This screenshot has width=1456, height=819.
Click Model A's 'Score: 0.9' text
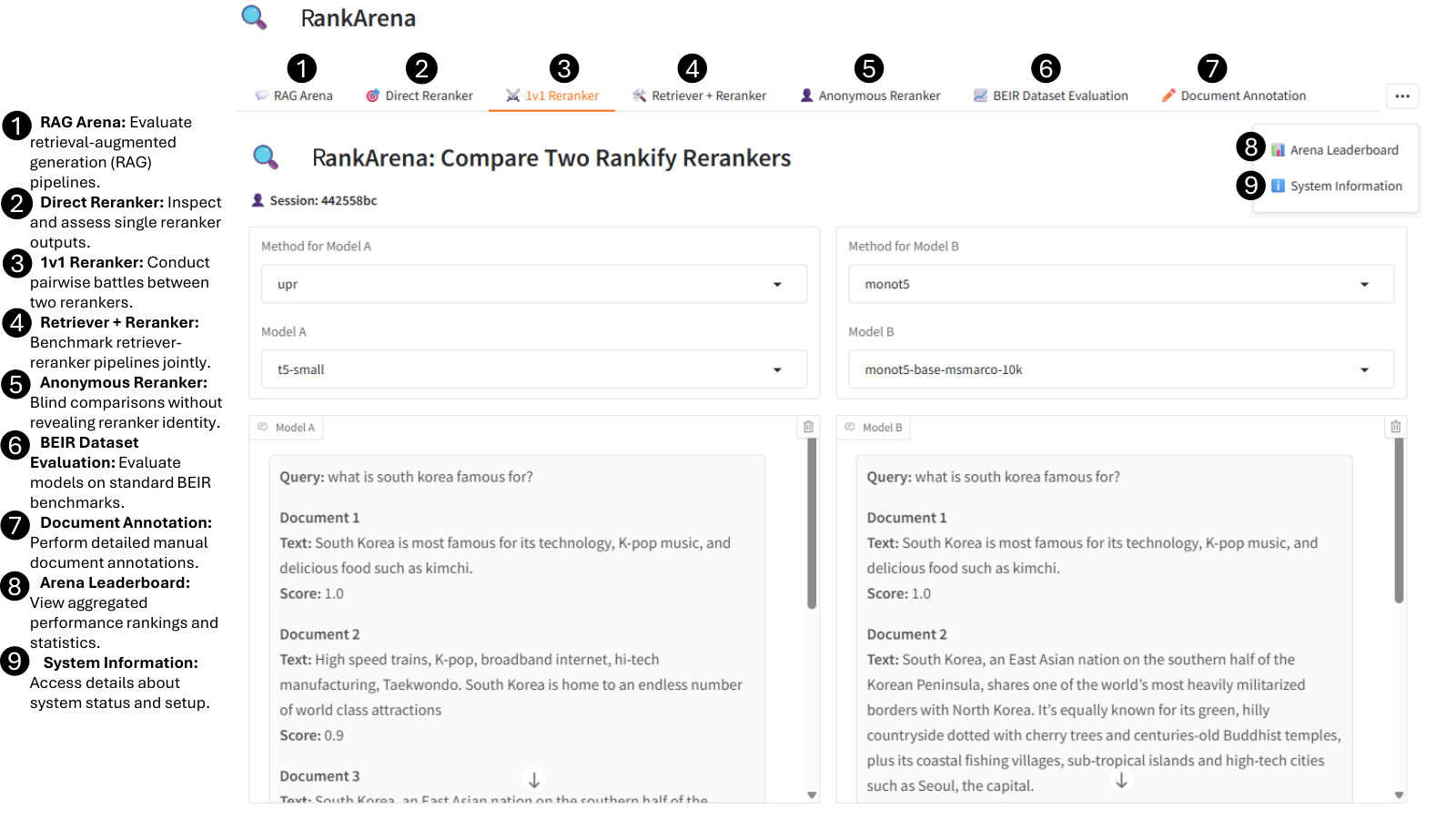[311, 735]
